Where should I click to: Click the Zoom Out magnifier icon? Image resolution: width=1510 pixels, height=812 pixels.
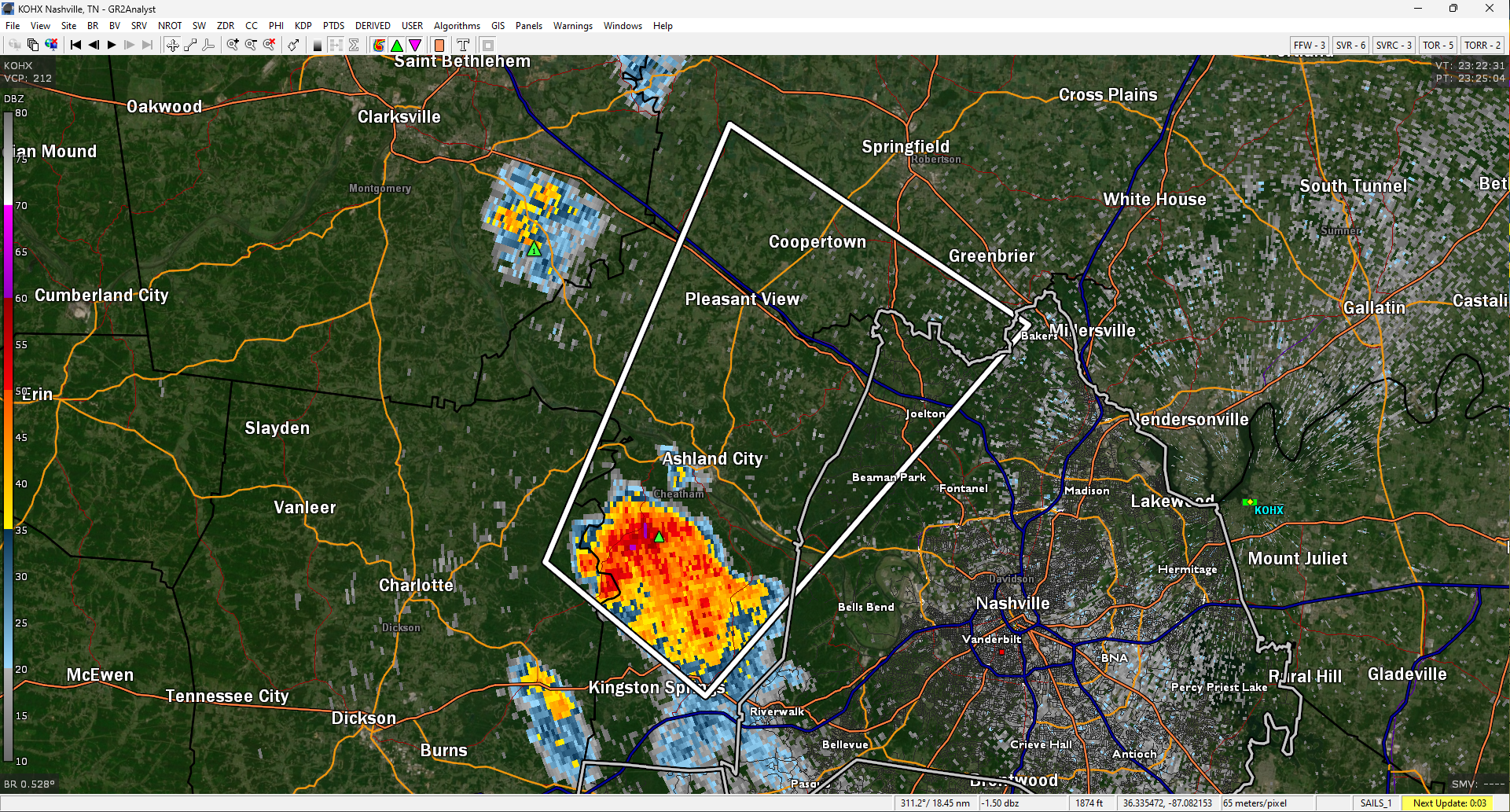(x=251, y=45)
